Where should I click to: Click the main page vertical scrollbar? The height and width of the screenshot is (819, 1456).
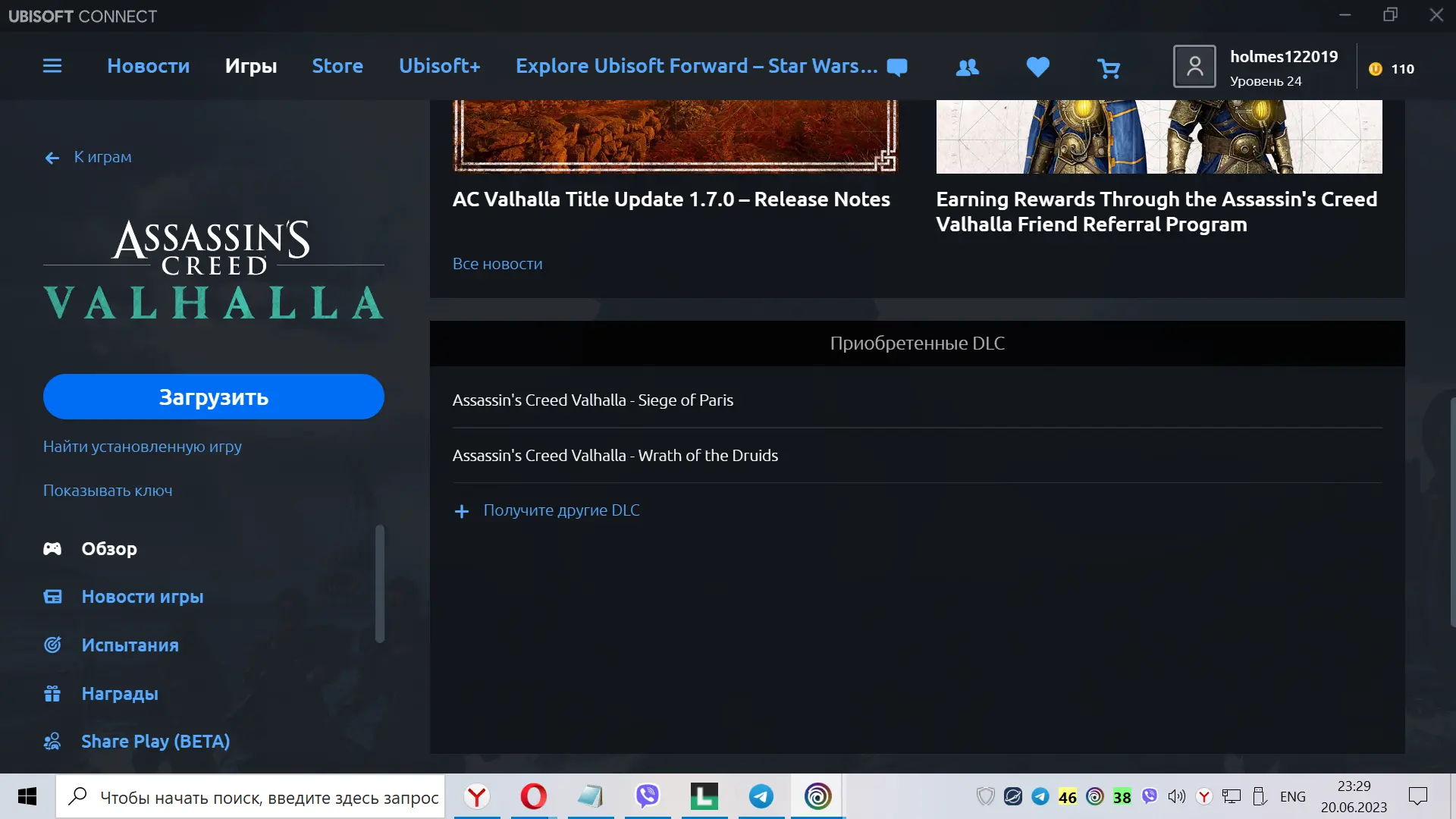pos(1452,512)
